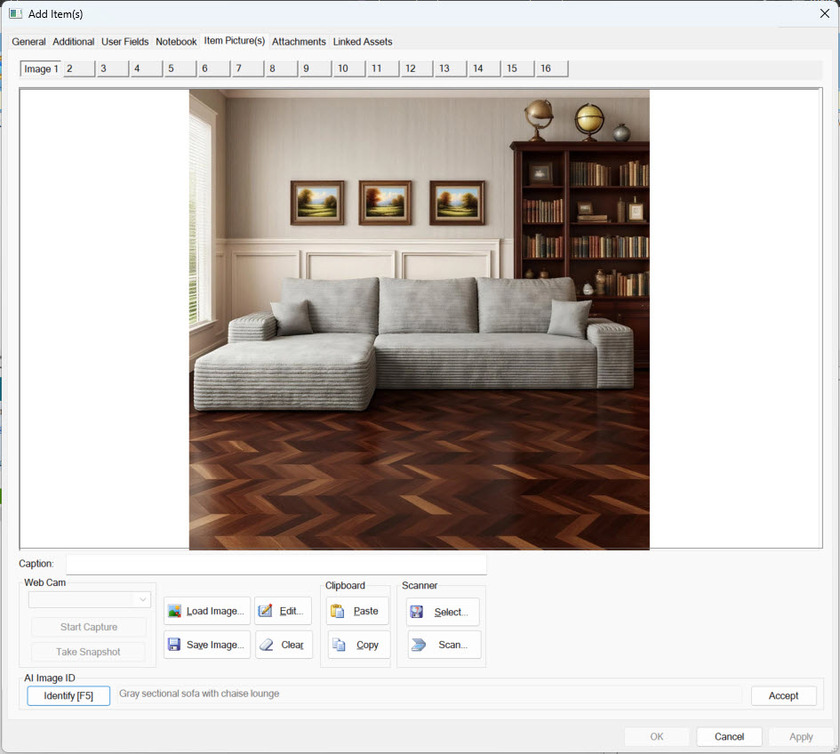
Task: Click the Select scanner icon
Action: point(417,612)
